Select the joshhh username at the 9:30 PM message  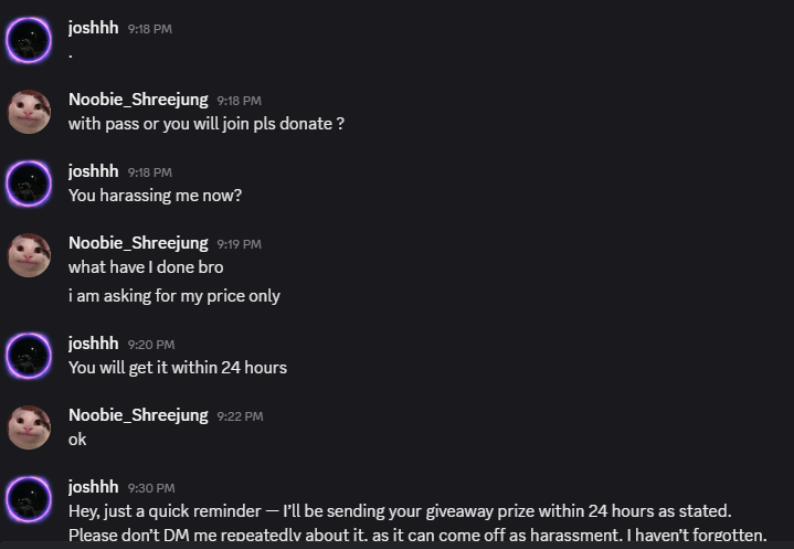pos(93,487)
